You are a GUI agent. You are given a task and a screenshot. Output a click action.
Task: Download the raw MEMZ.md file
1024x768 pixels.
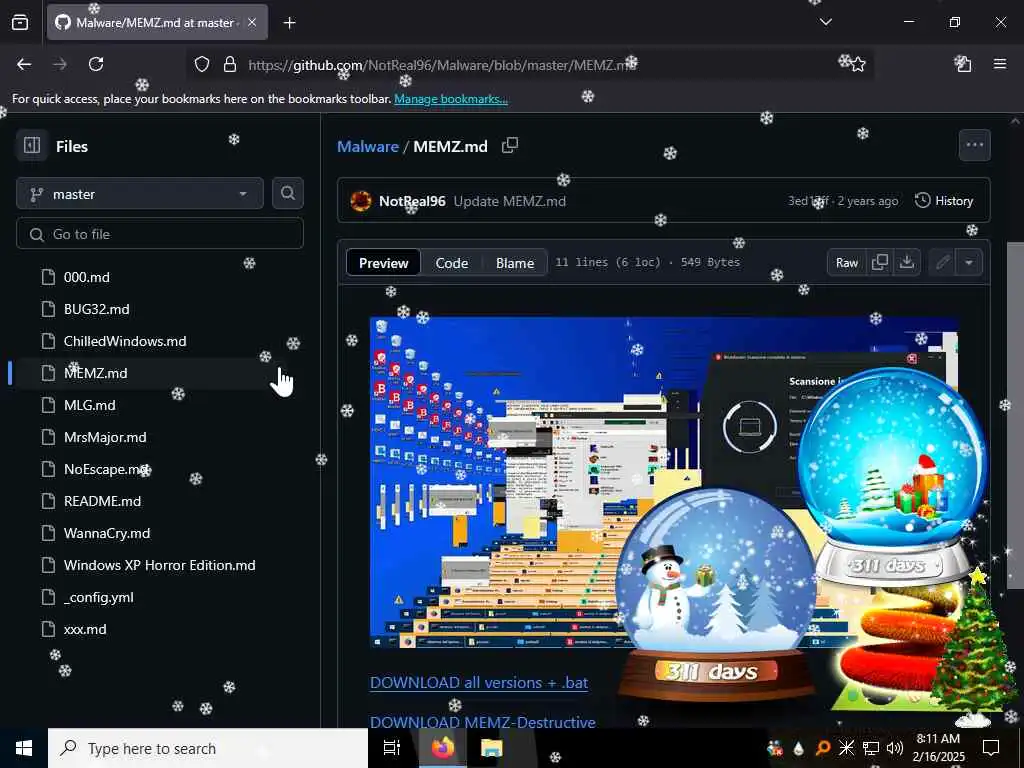coord(906,263)
